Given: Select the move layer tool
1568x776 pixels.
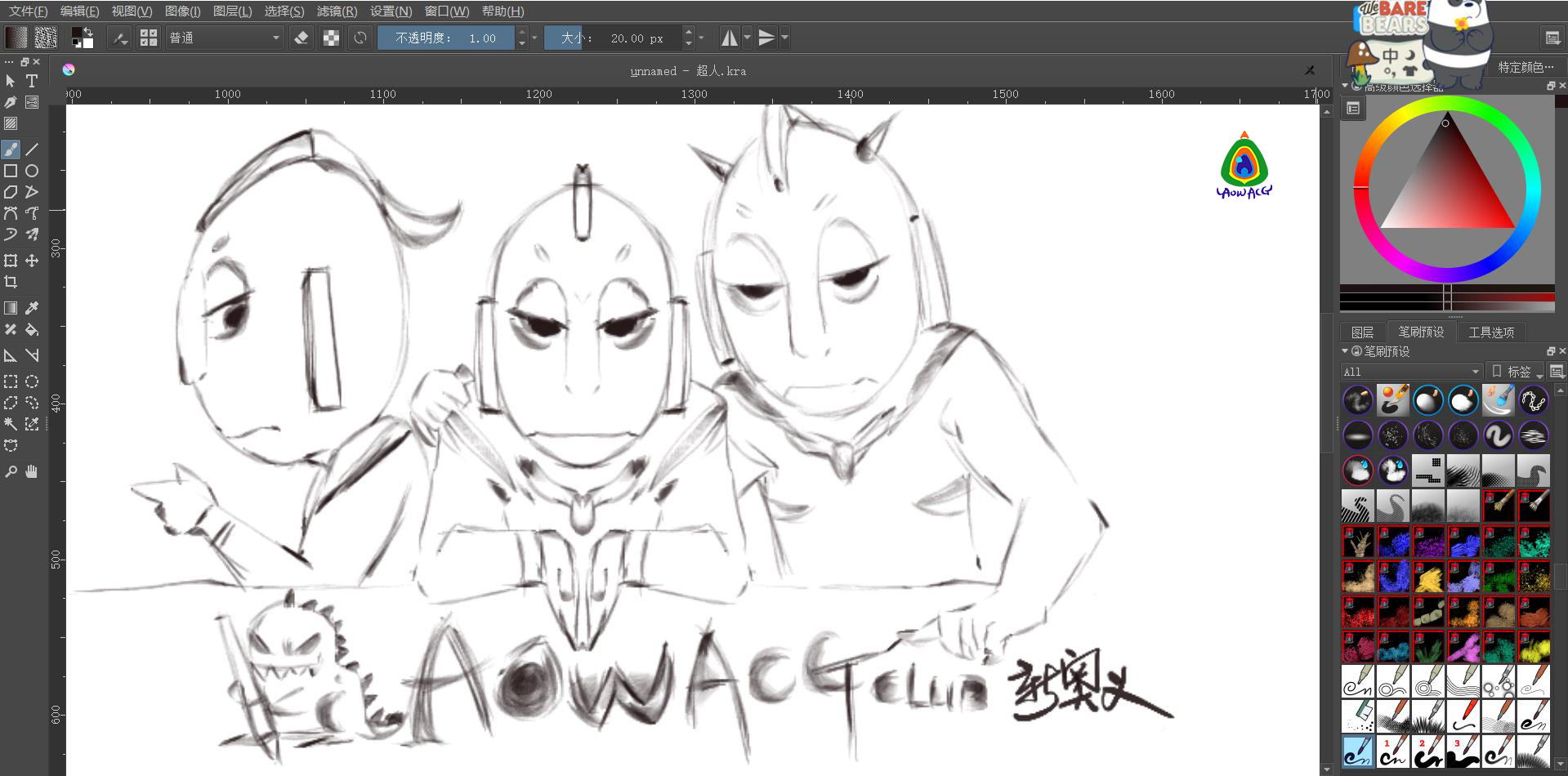Looking at the screenshot, I should 32,261.
